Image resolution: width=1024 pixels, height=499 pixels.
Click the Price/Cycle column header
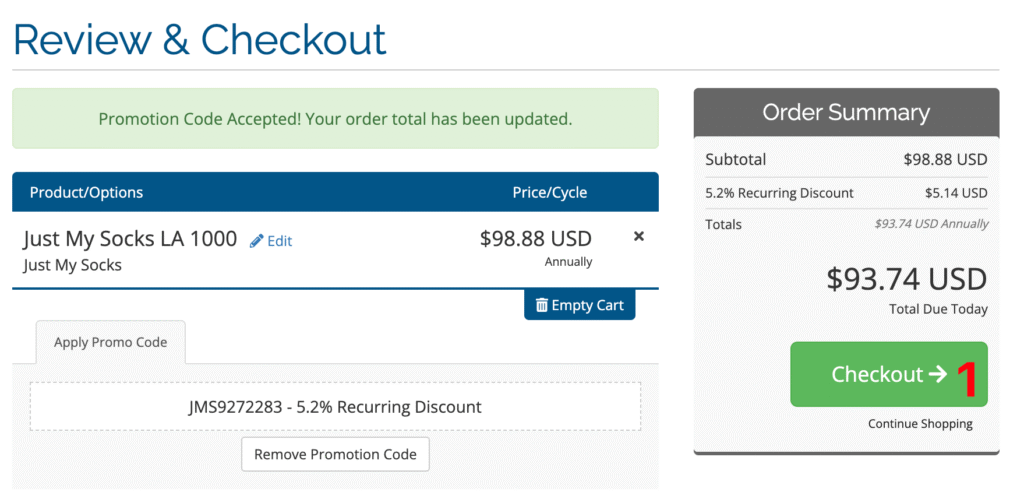point(549,193)
